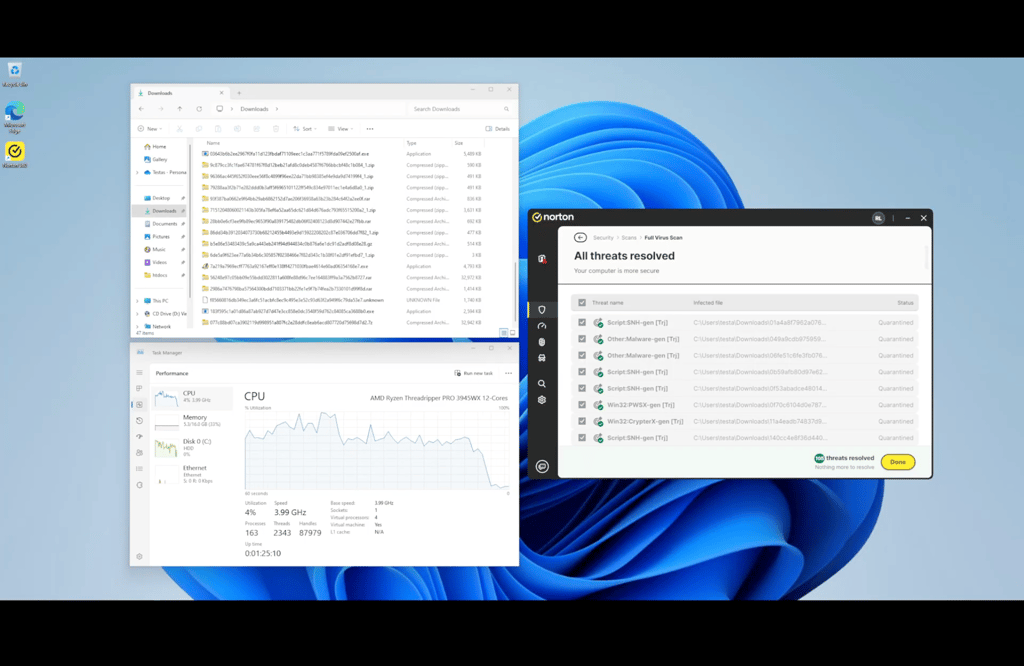1024x666 pixels.
Task: Open Services icon in Task Manager sidebar
Action: tap(139, 485)
